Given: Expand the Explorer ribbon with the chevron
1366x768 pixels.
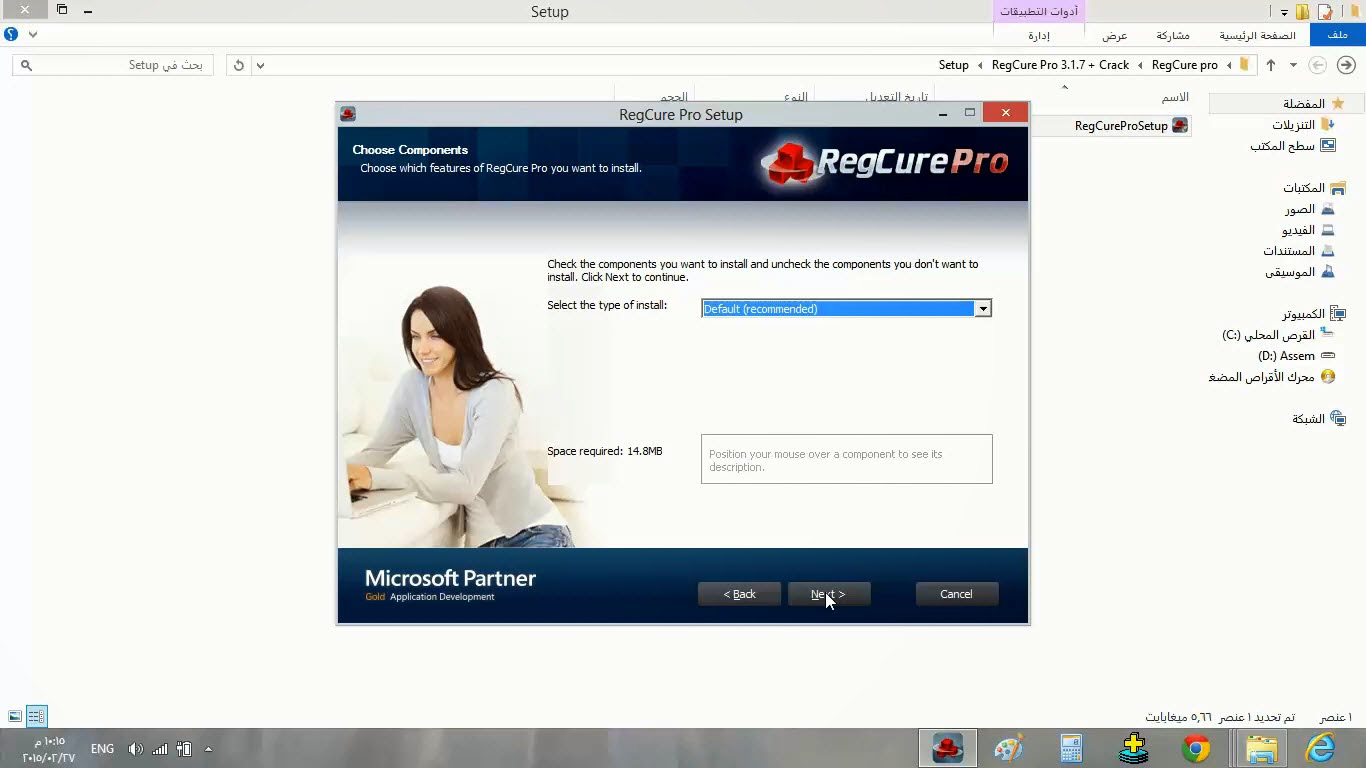Looking at the screenshot, I should (x=33, y=34).
